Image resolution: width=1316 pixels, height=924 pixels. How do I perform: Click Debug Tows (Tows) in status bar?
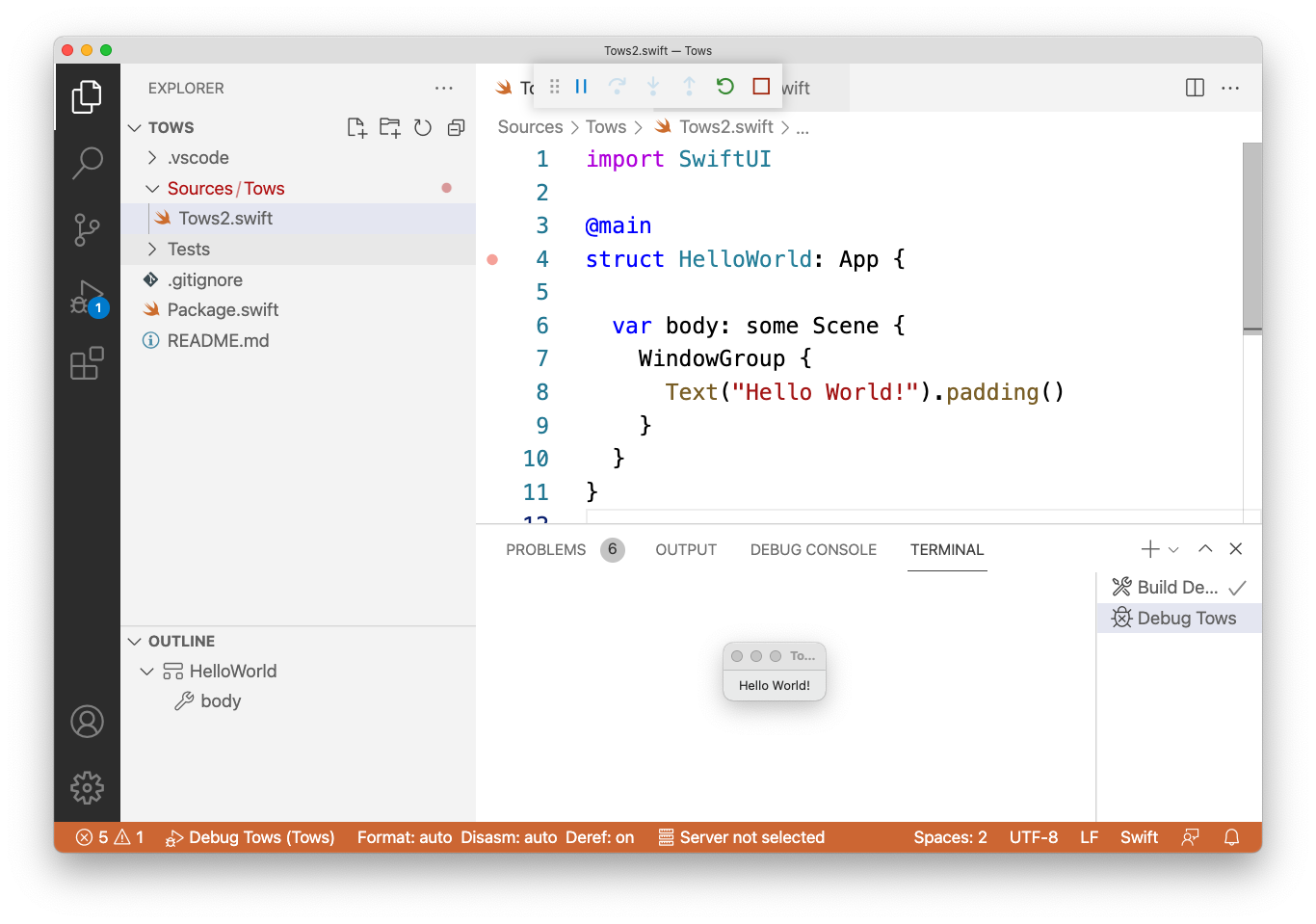click(250, 837)
